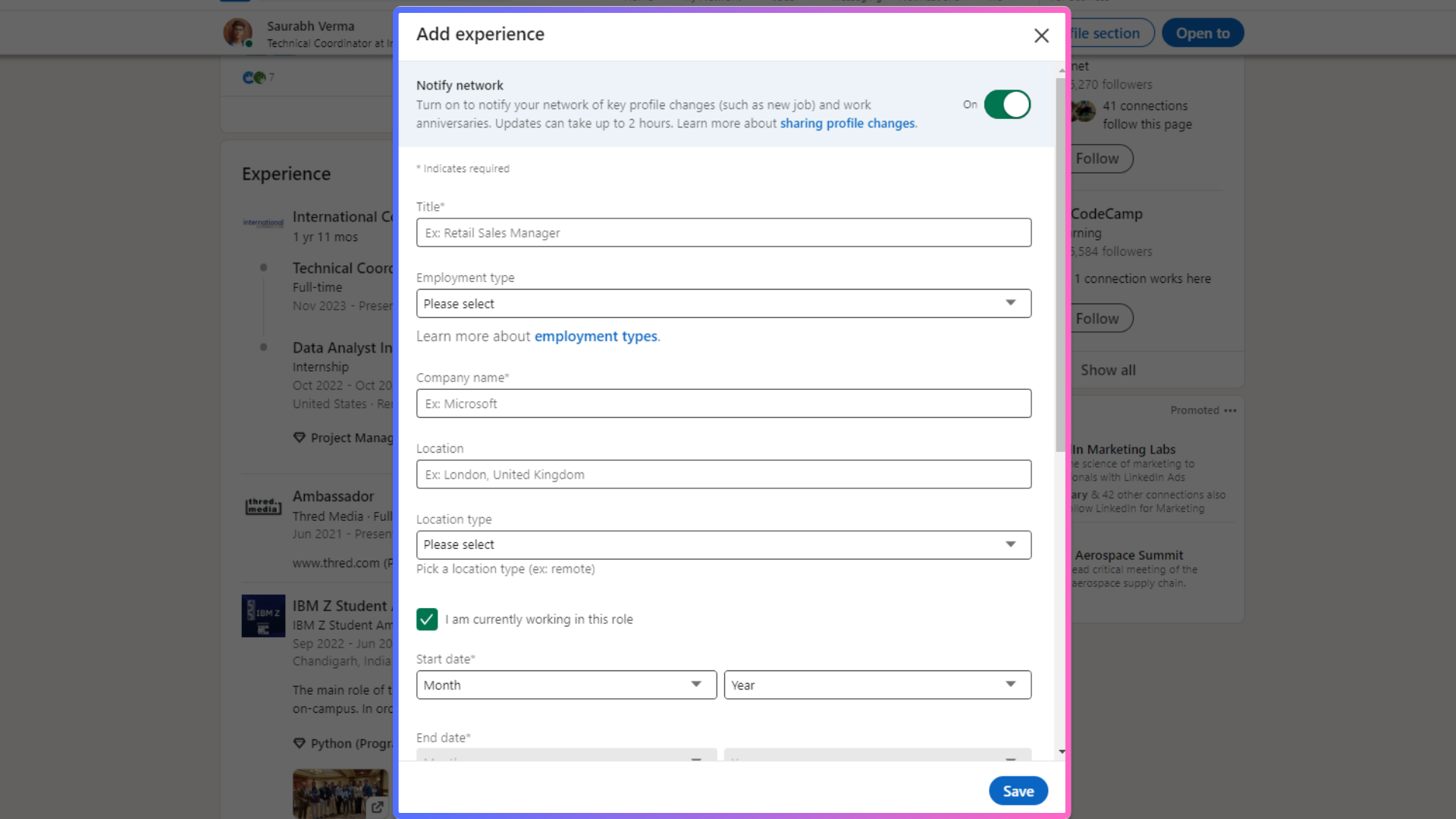This screenshot has height=819, width=1456.
Task: Select the Start date Year dropdown
Action: (877, 685)
